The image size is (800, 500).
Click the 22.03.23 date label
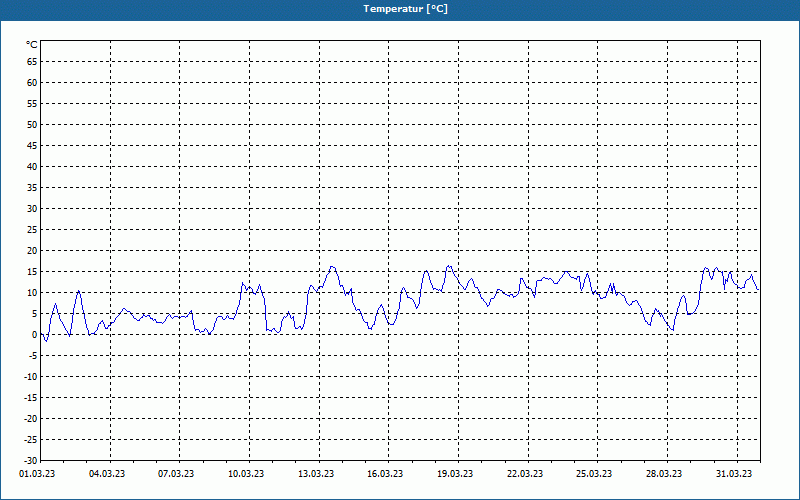(x=525, y=473)
